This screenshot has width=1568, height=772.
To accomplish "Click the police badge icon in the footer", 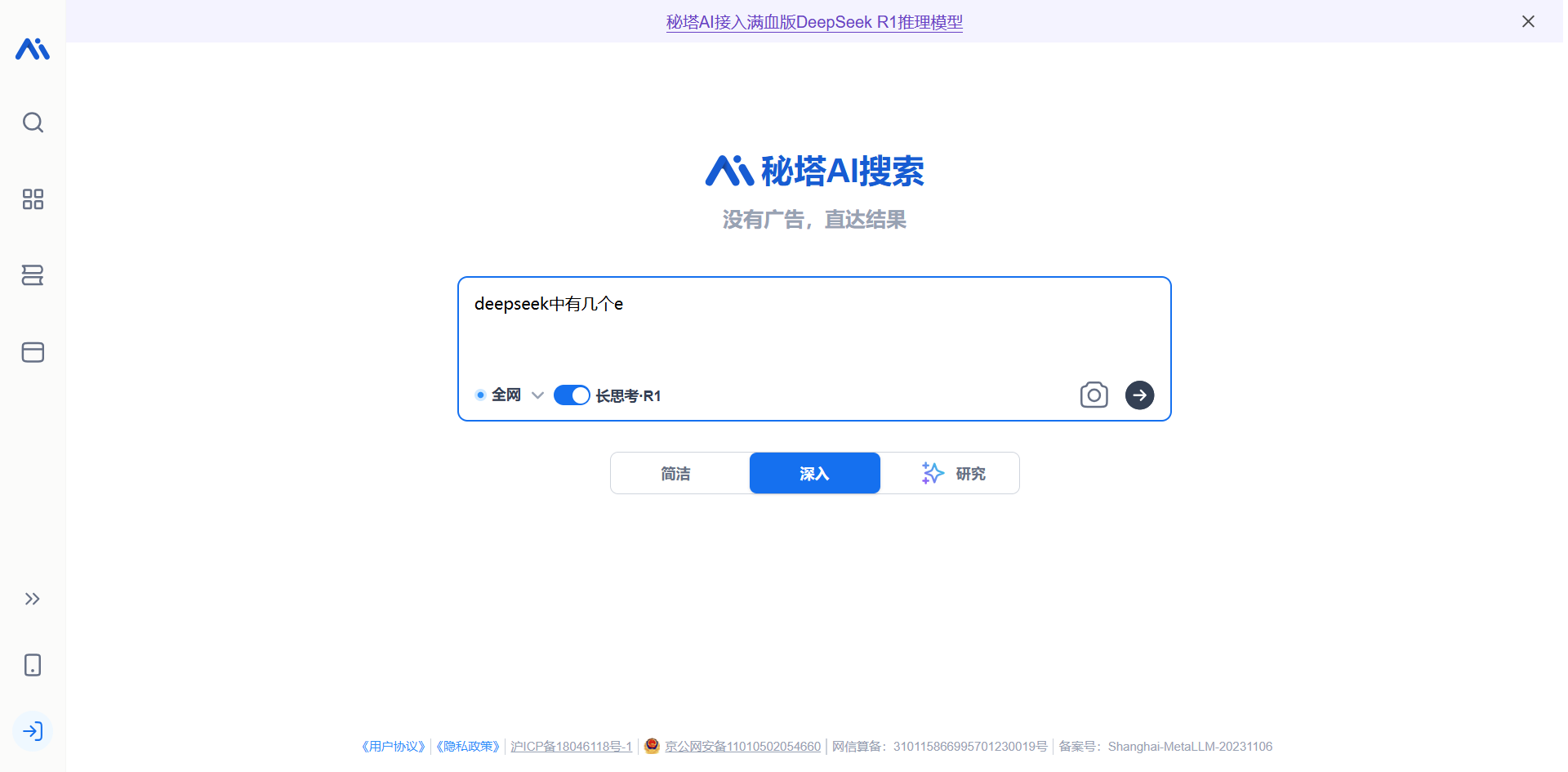I will 652,746.
